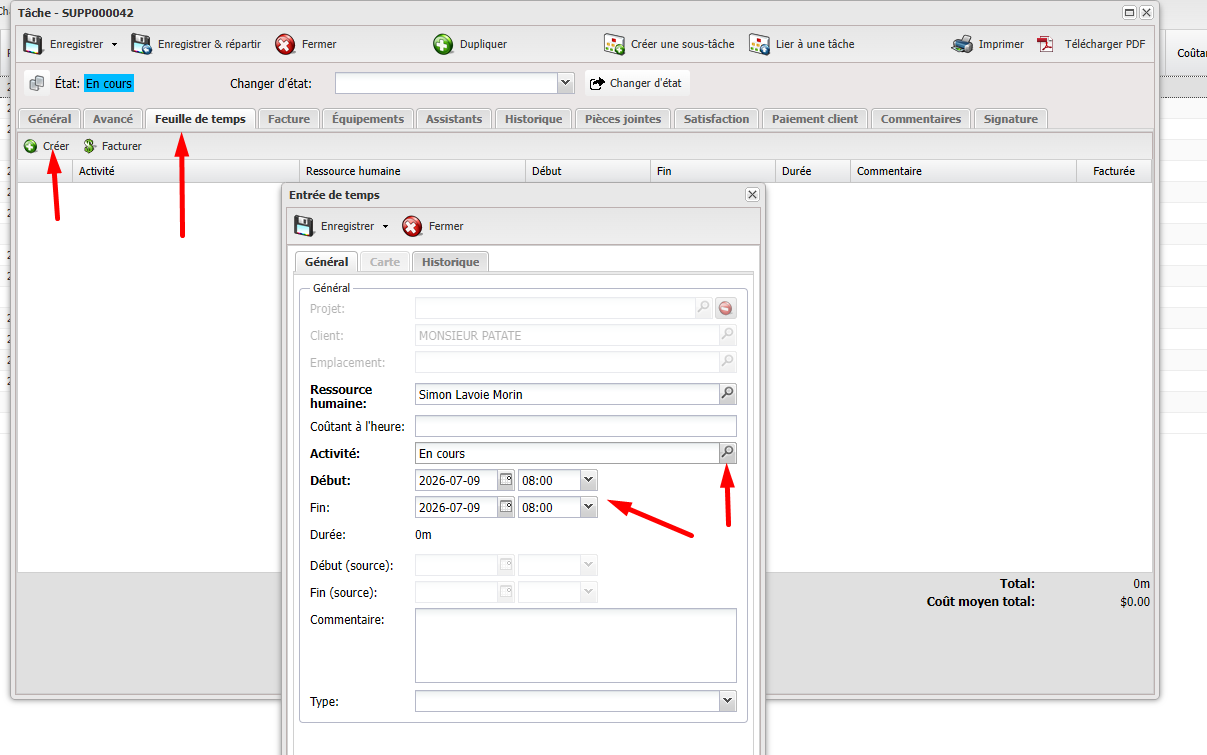
Task: Click the Changer d'état button
Action: [x=637, y=83]
